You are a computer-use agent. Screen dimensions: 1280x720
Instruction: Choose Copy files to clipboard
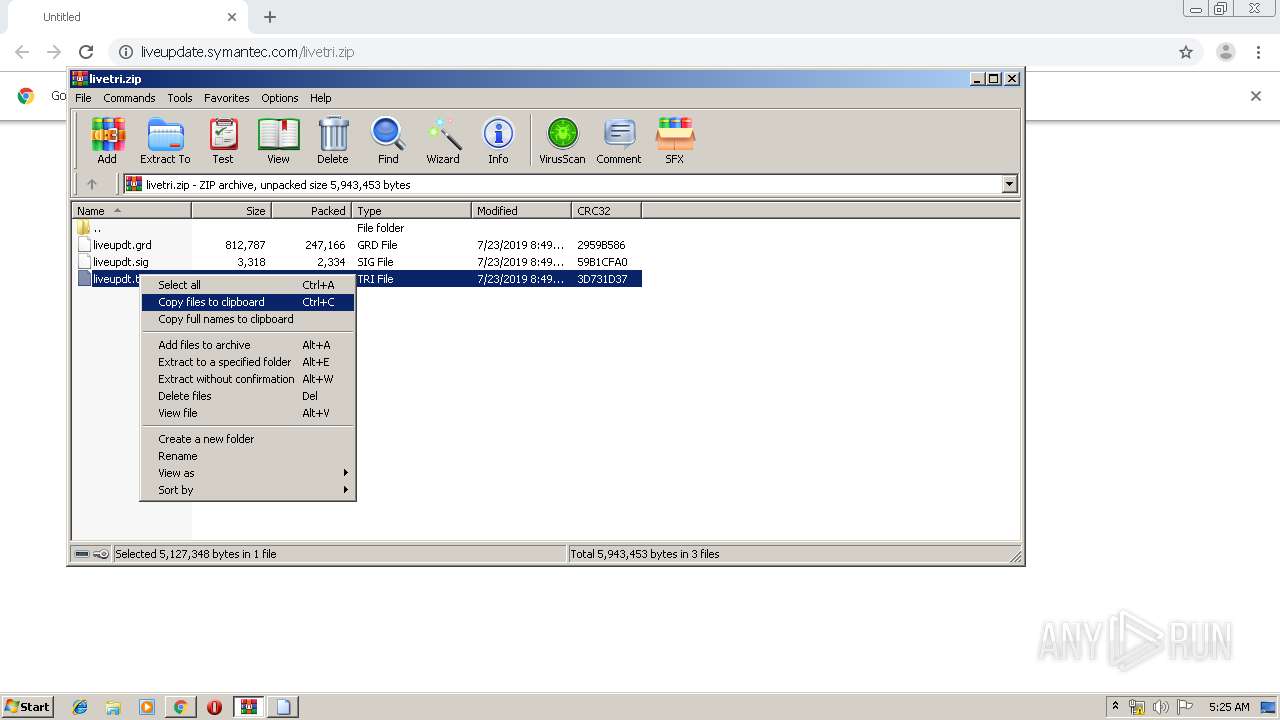coord(248,302)
